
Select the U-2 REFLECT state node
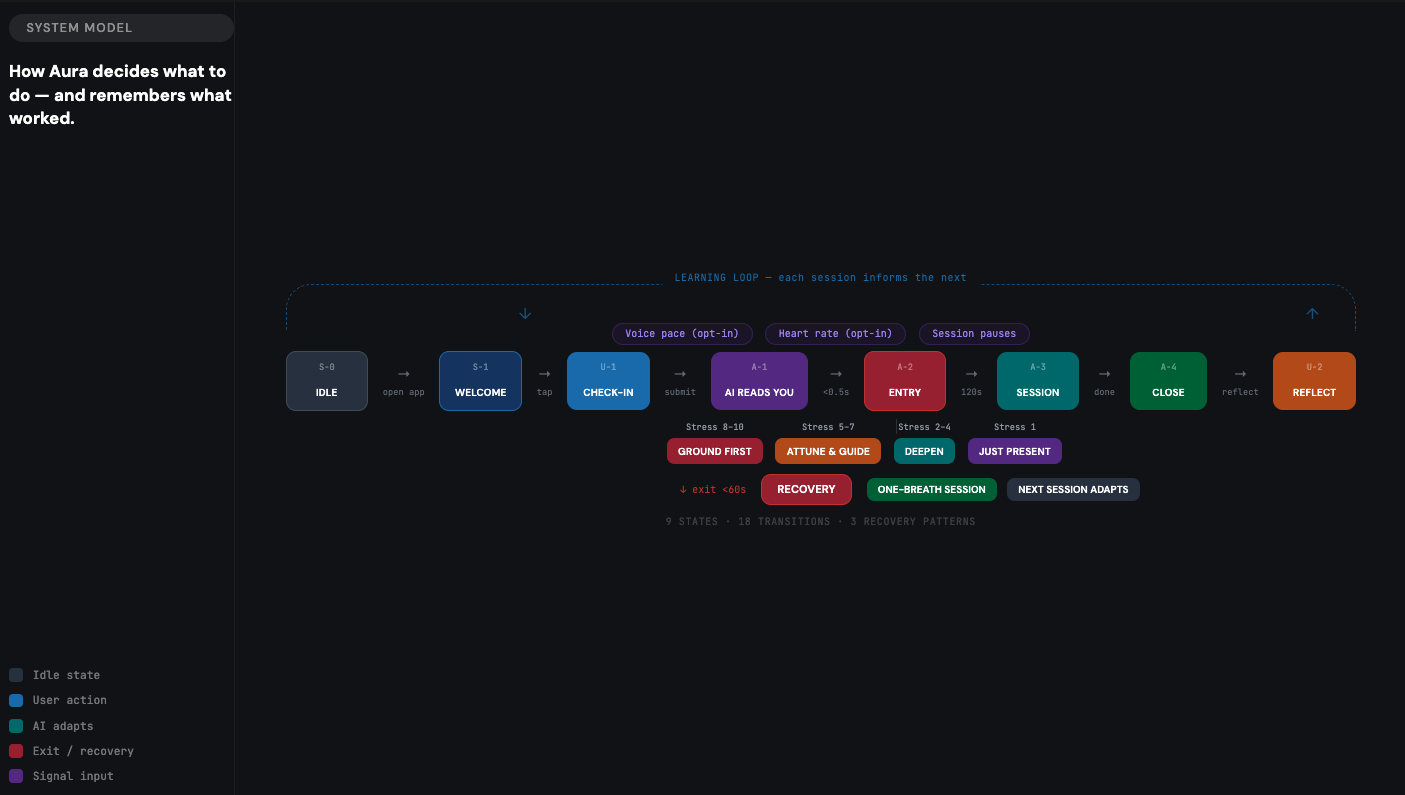[x=1314, y=381]
